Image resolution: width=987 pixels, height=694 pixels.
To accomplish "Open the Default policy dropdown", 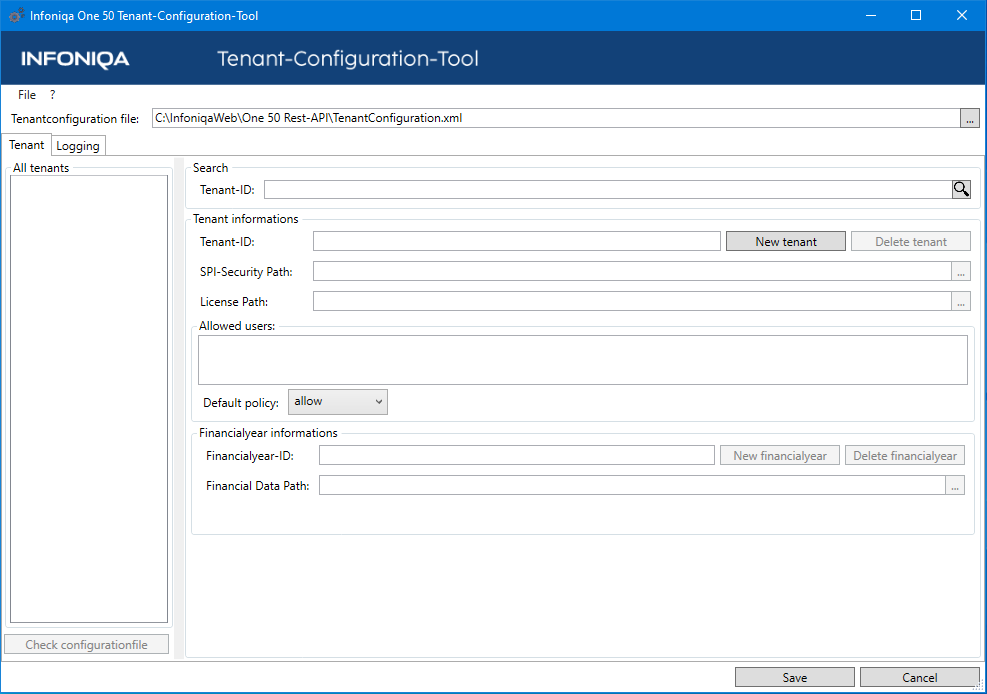I will click(338, 402).
